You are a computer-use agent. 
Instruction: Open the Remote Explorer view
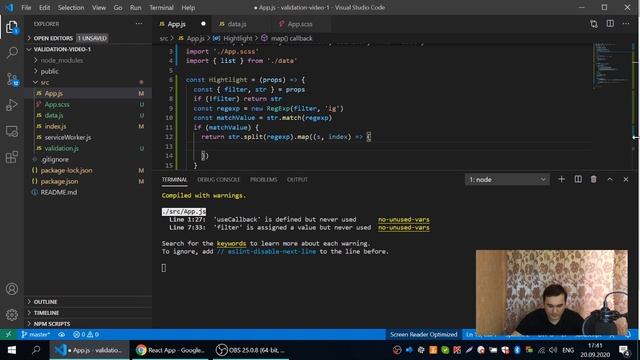point(12,131)
